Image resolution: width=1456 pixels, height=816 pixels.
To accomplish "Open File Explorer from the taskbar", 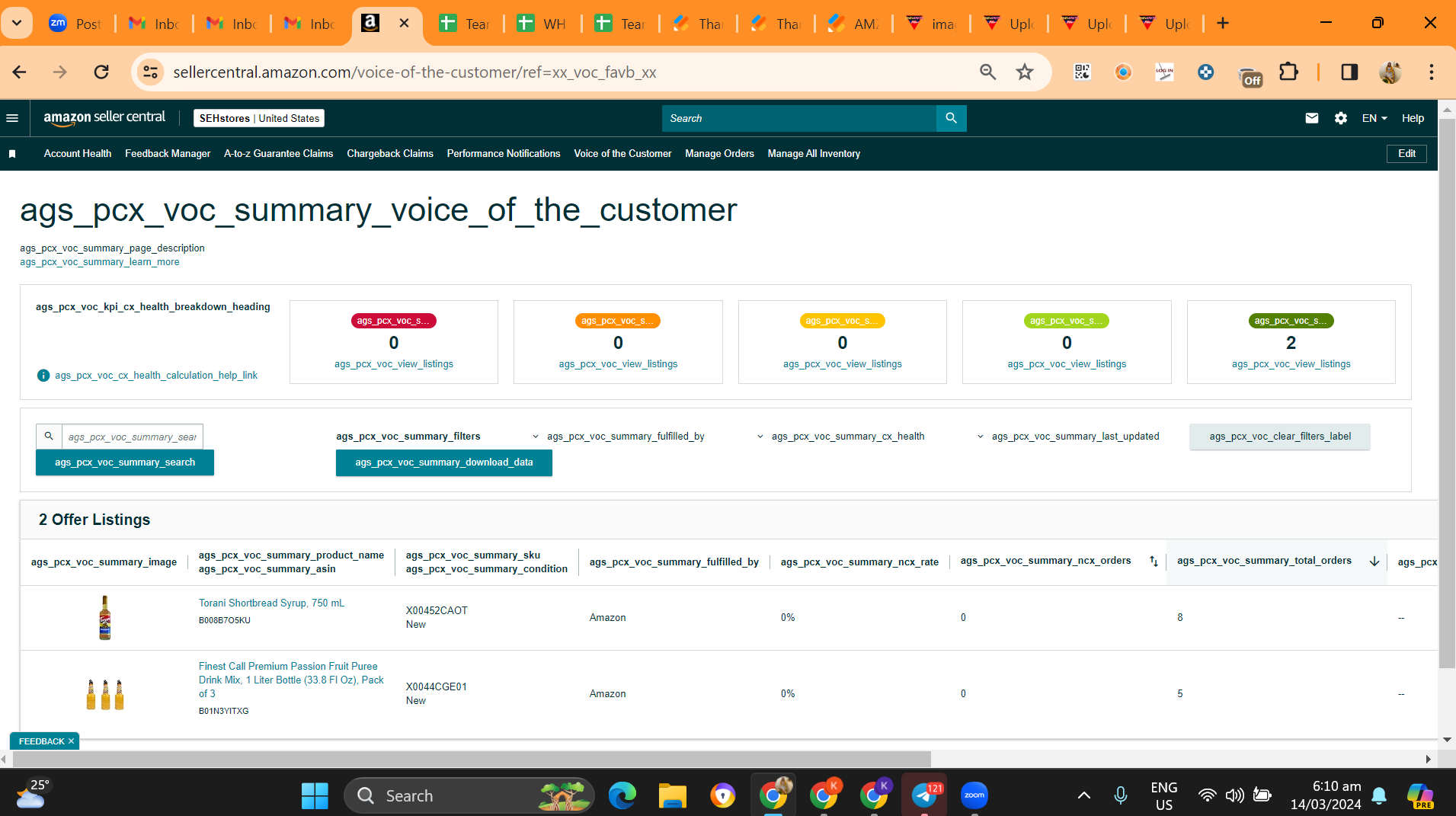I will click(673, 796).
